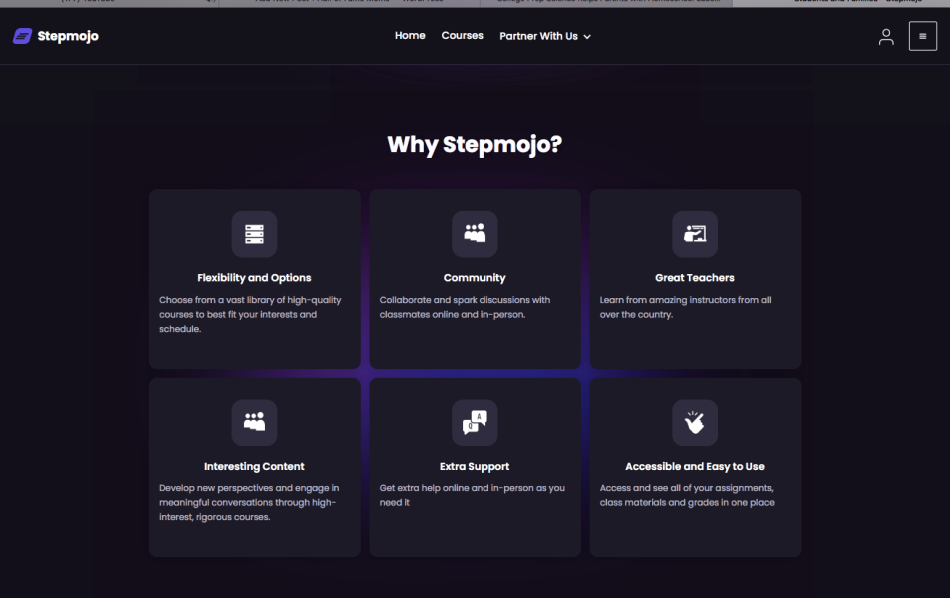This screenshot has width=950, height=598.
Task: Open the Courses menu item
Action: (x=462, y=36)
